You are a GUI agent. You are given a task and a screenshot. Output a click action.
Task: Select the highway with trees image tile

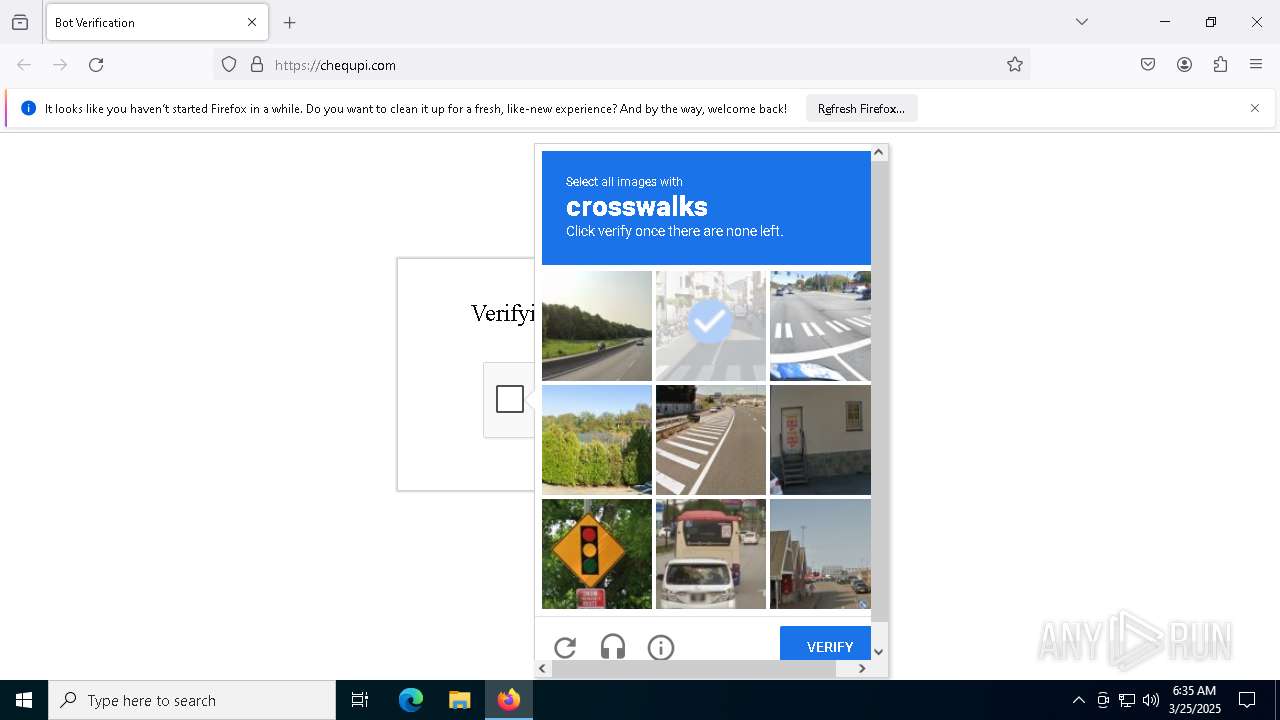point(597,326)
